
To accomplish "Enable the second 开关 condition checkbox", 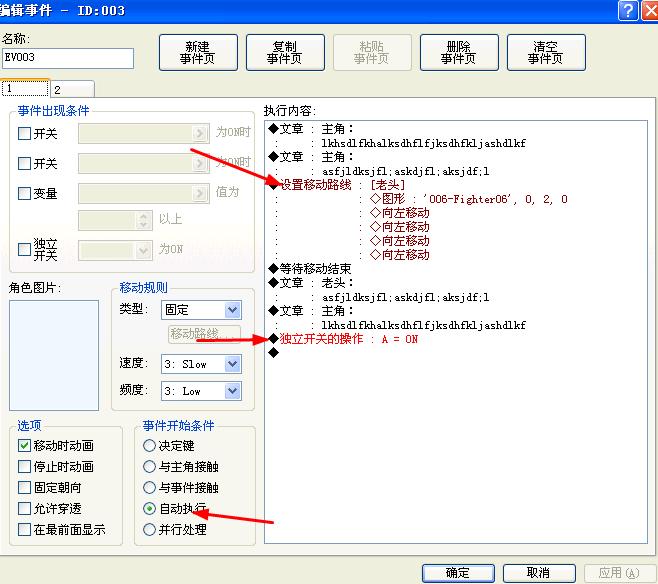I will click(x=24, y=163).
